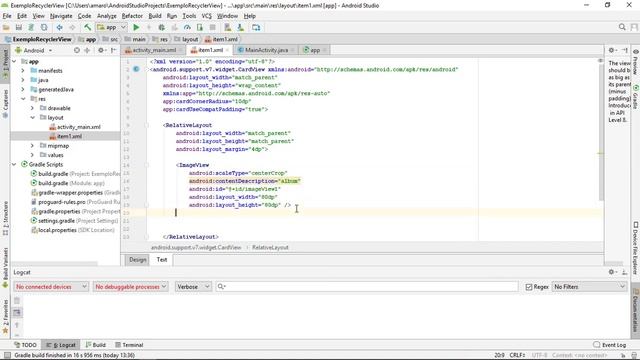
Task: Expand the drawable folder
Action: click(x=32, y=108)
